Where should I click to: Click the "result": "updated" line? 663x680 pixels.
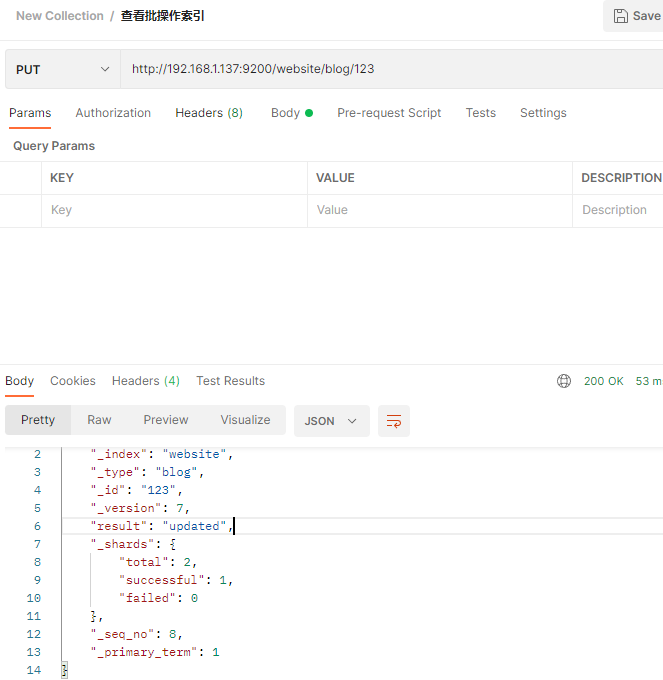162,526
